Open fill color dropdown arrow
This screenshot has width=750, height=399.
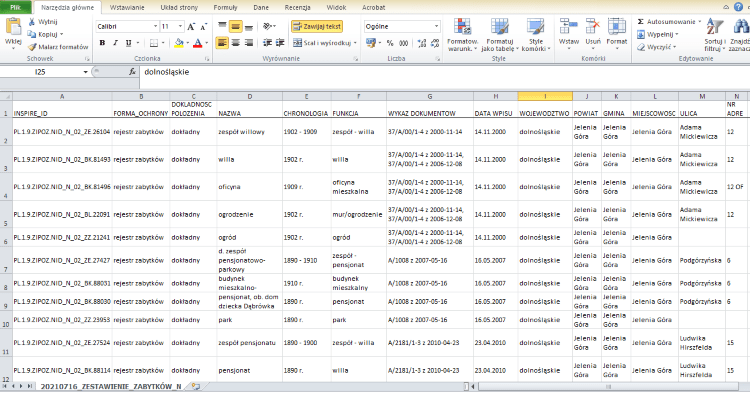pos(188,43)
